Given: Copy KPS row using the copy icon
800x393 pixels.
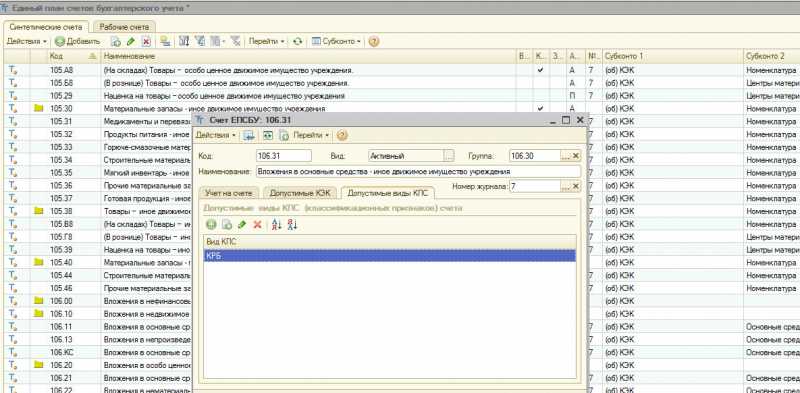Looking at the screenshot, I should click(227, 224).
